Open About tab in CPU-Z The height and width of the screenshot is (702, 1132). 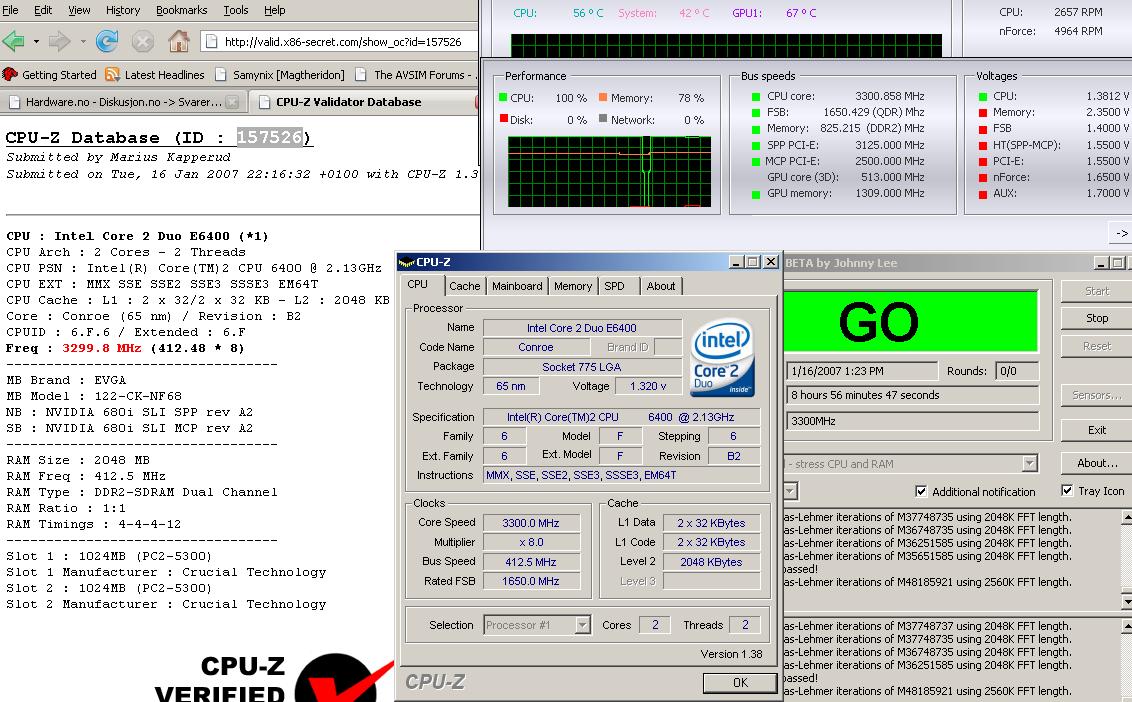[661, 286]
